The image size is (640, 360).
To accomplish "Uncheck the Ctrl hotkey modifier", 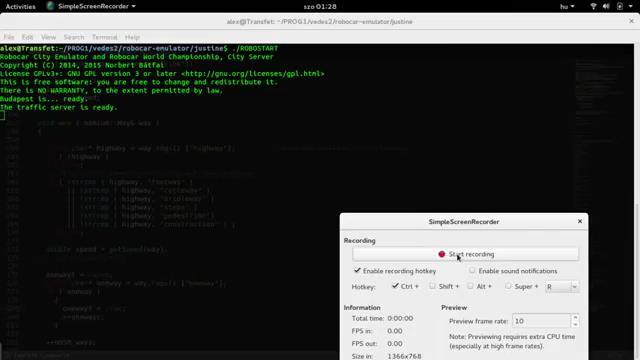I will 395,286.
